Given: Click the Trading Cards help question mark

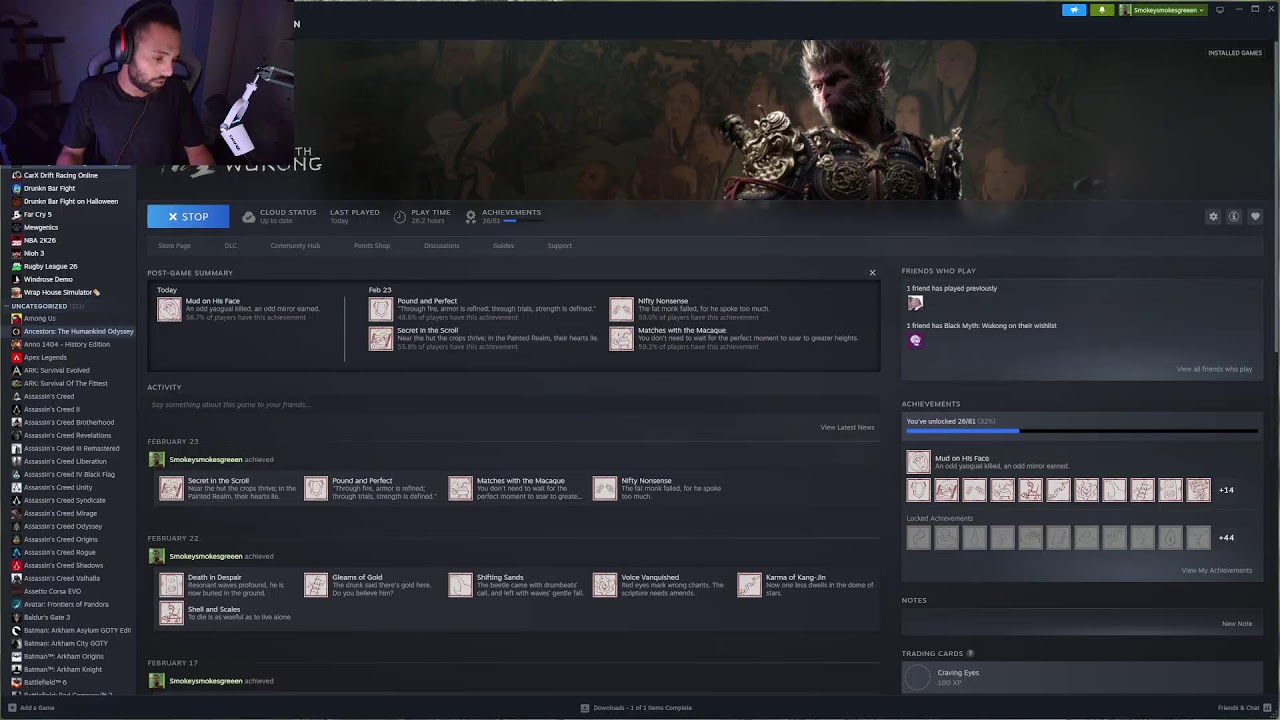Looking at the screenshot, I should point(970,654).
